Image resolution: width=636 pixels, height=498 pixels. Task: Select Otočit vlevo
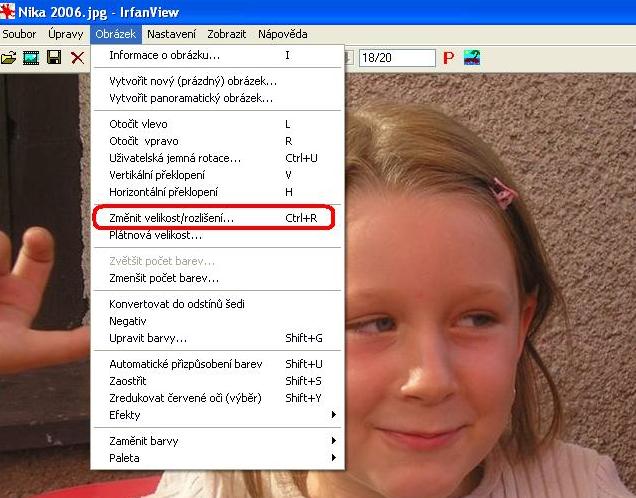tap(217, 124)
